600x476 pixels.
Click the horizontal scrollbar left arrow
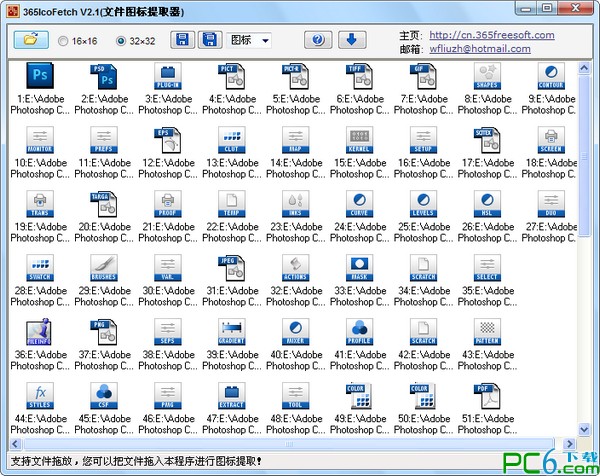tap(15, 444)
